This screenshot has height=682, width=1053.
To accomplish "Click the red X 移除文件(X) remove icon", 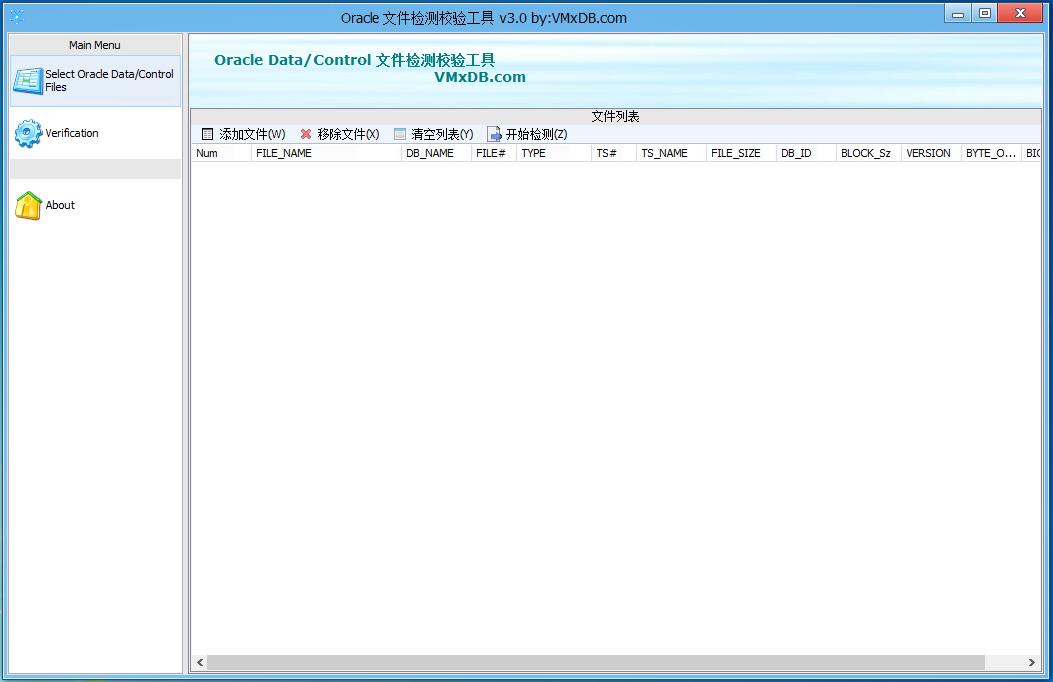I will coord(305,133).
